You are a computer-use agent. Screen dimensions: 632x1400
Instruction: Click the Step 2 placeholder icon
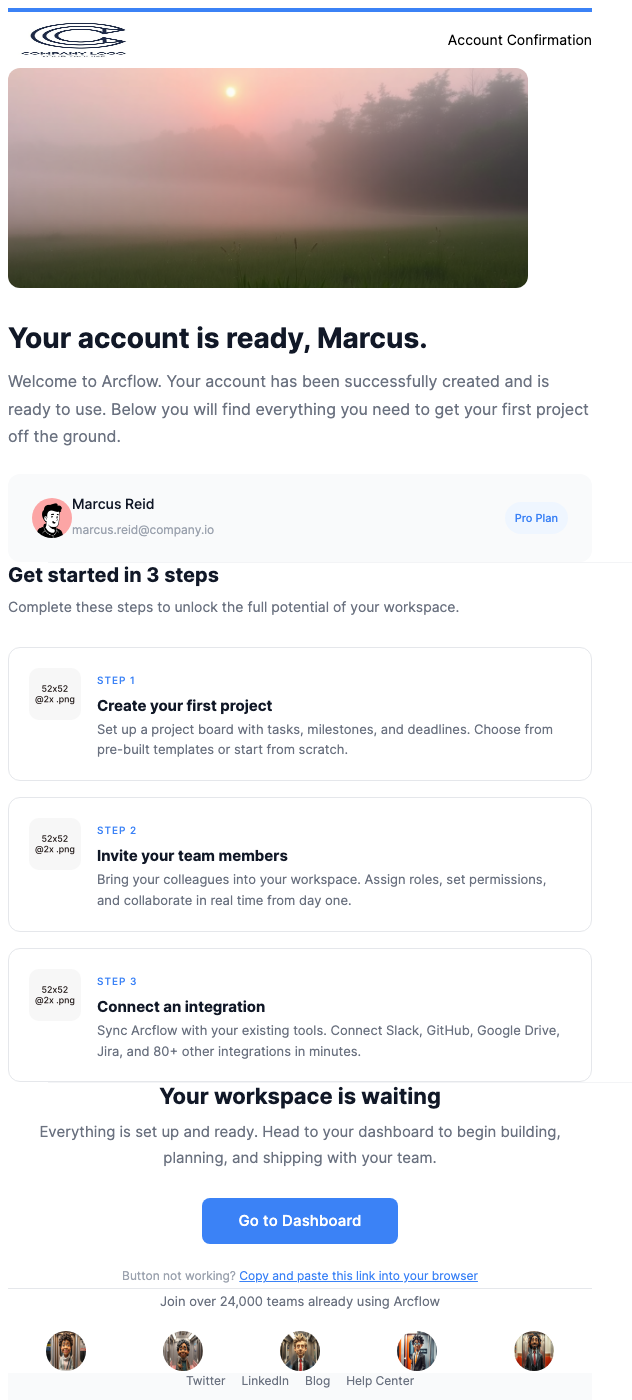pos(55,844)
